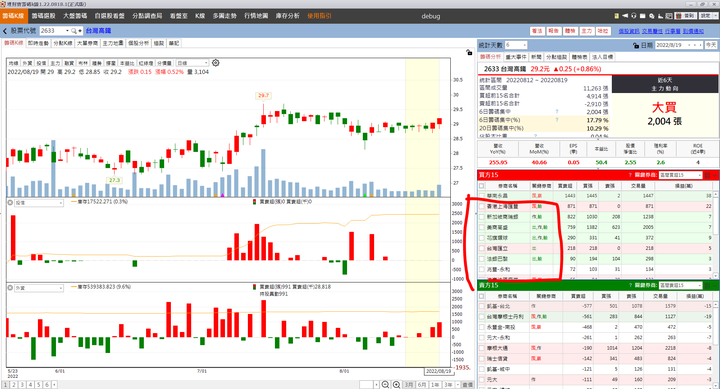The height and width of the screenshot is (389, 720).
Task: Click the 報告 button
Action: [x=553, y=31]
